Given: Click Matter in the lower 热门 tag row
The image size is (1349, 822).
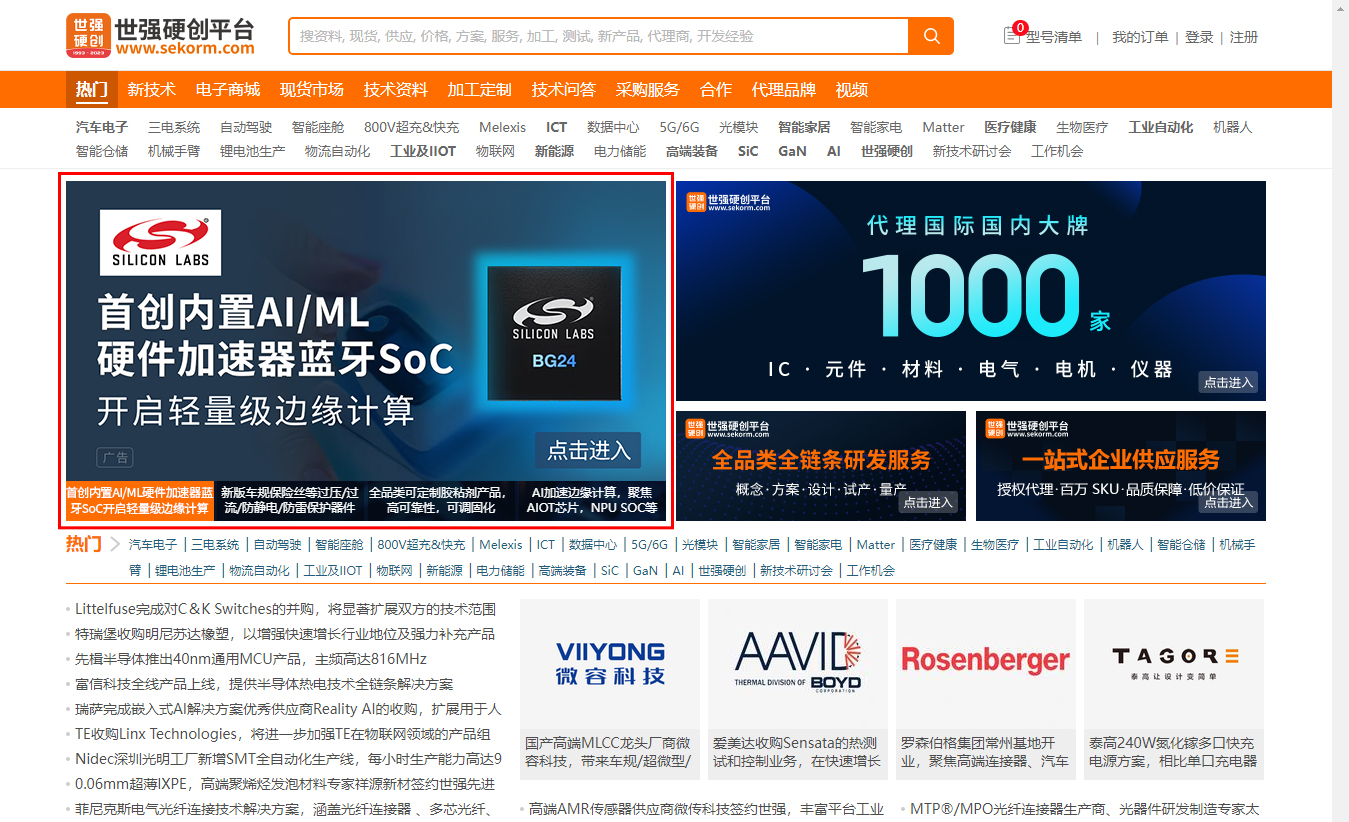Looking at the screenshot, I should (875, 545).
